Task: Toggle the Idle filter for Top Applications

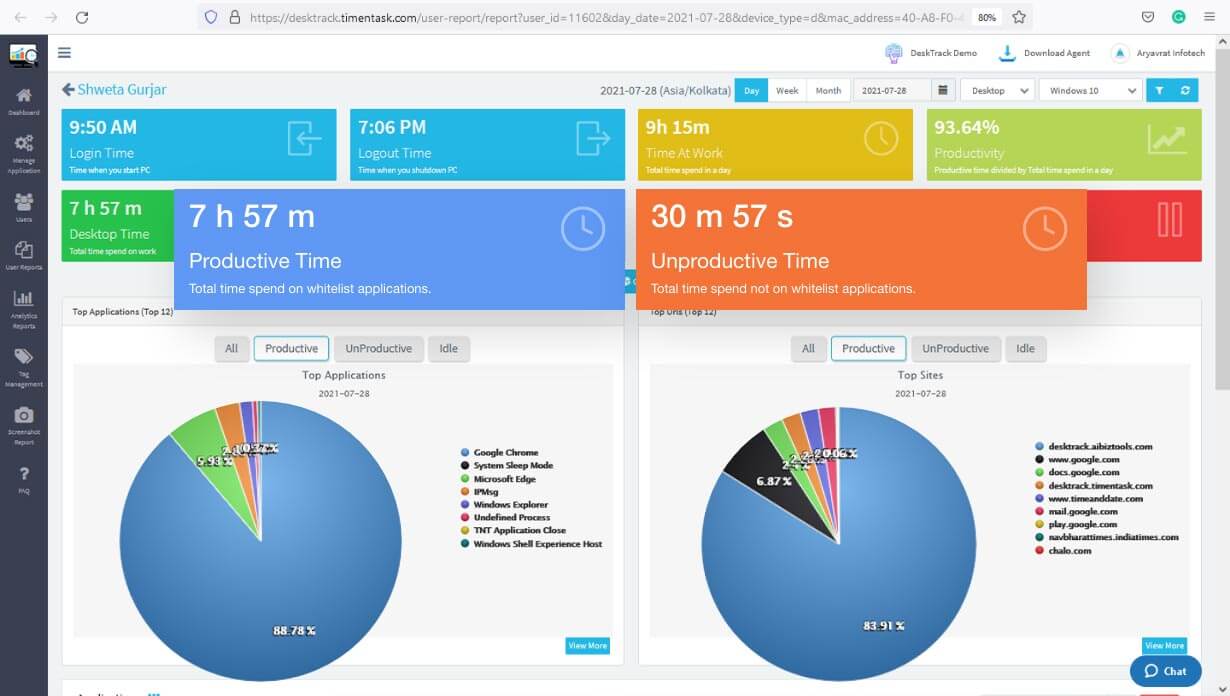Action: [x=448, y=348]
